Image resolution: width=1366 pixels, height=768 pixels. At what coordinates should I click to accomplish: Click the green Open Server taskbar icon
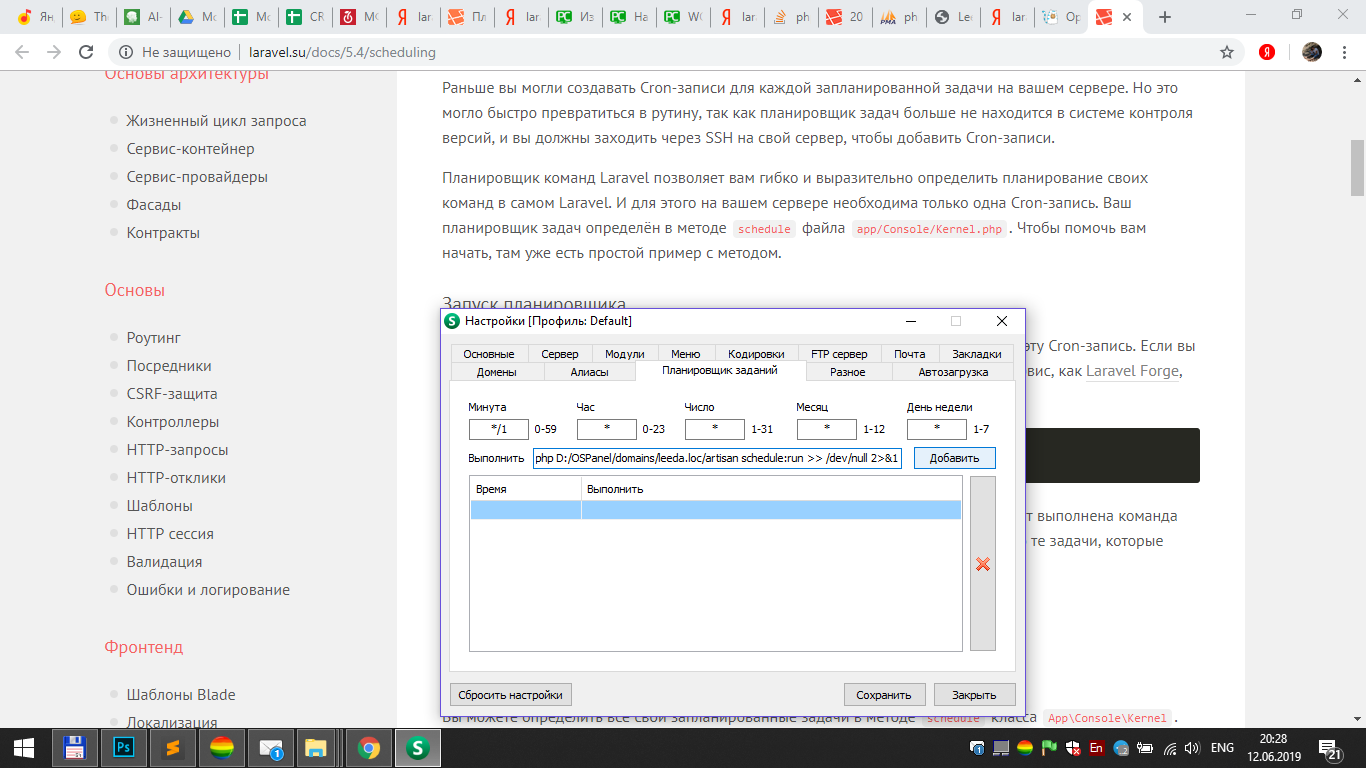(419, 747)
